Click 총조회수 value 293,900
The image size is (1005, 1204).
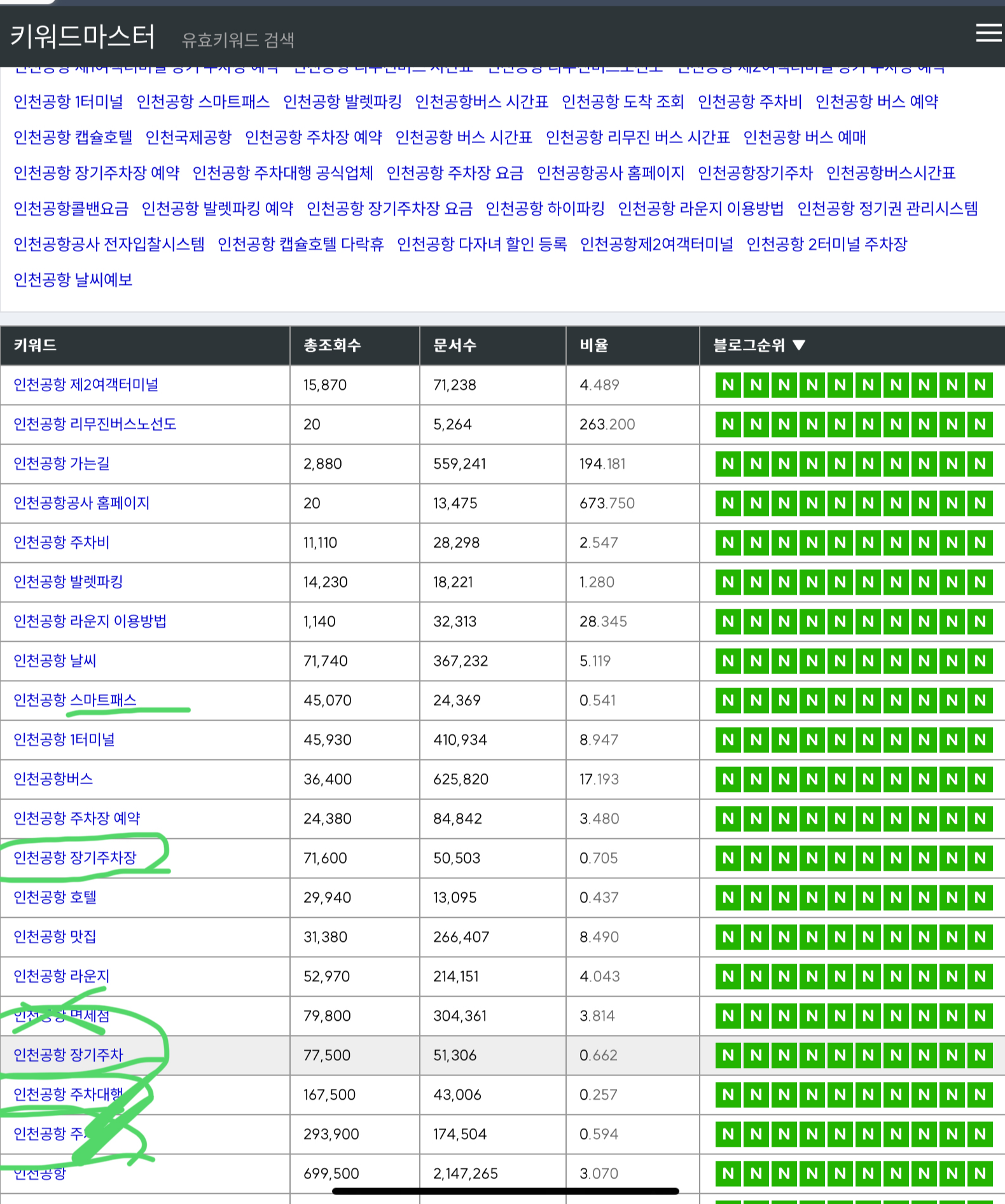pyautogui.click(x=331, y=1134)
